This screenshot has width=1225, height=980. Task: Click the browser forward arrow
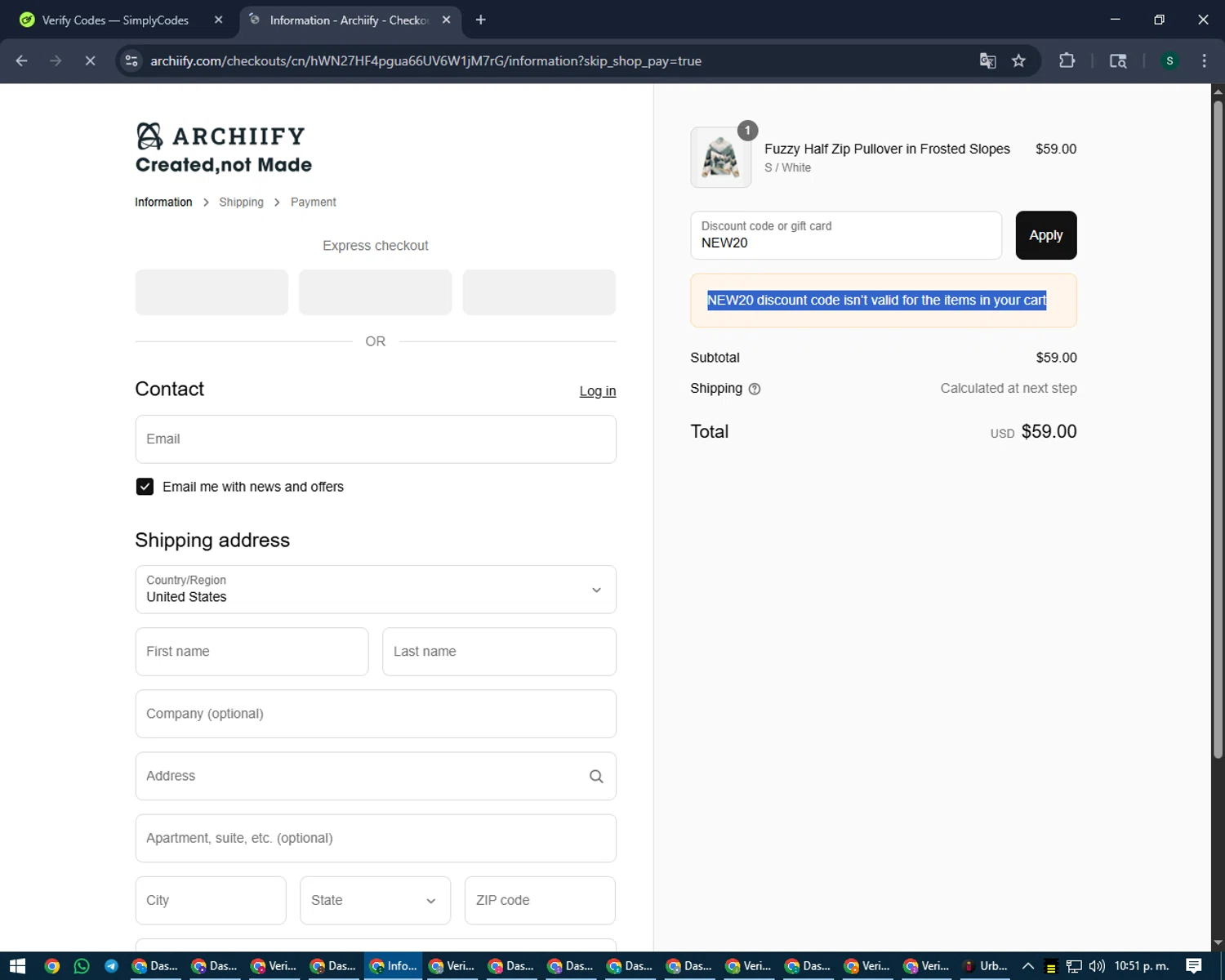[56, 60]
